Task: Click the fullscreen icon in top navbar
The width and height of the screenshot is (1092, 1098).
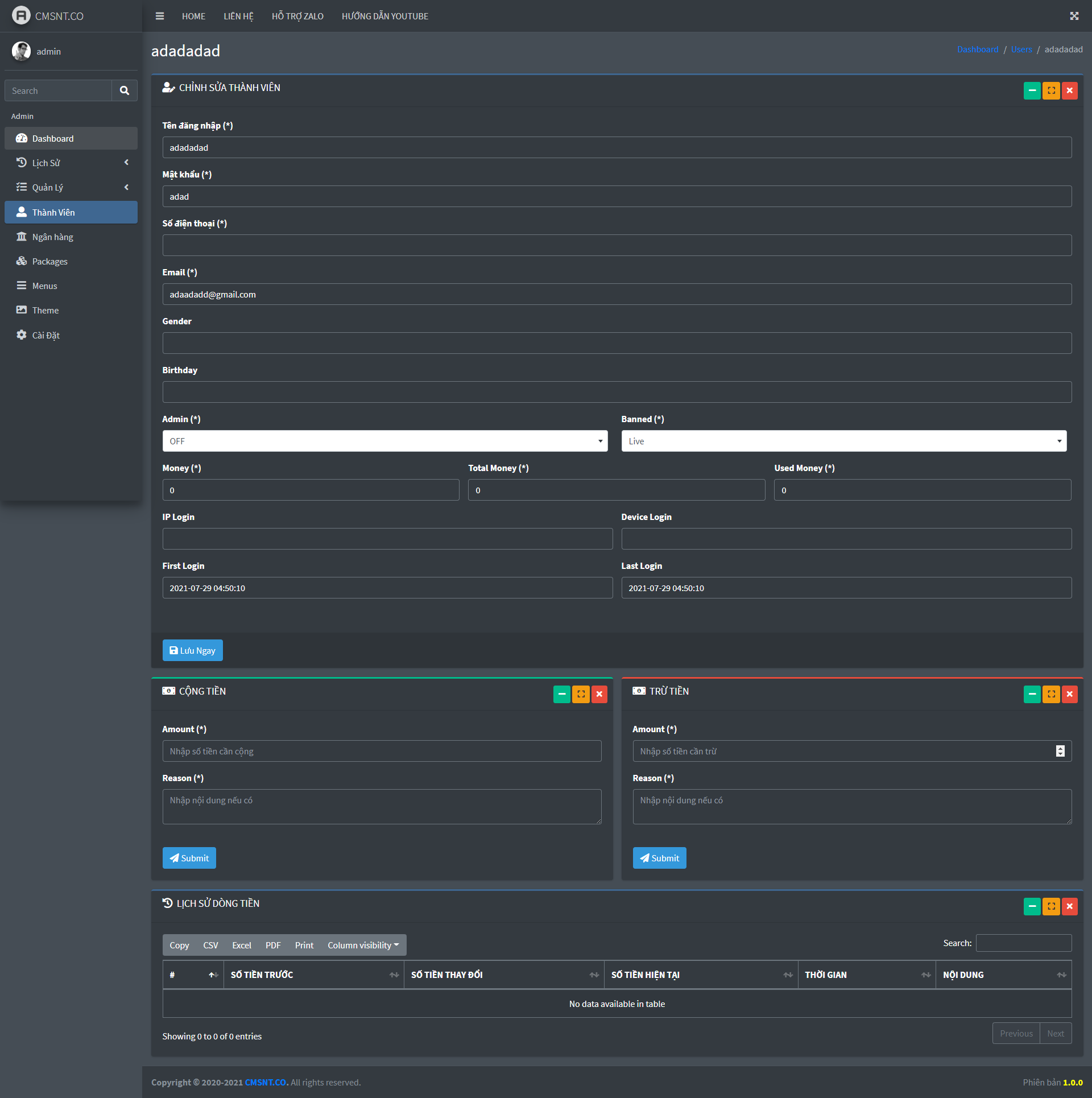Action: tap(1074, 16)
